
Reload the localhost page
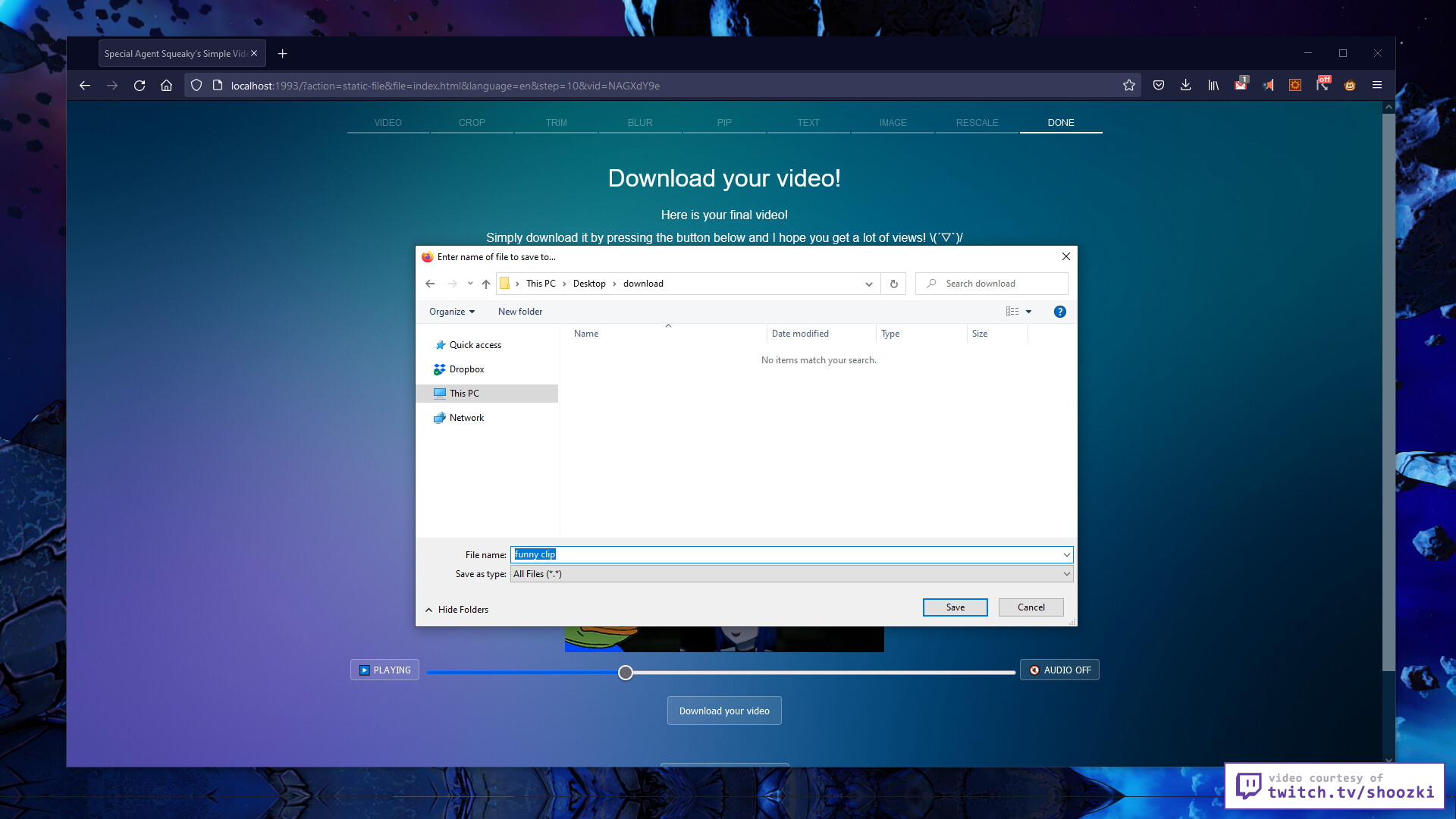(140, 86)
